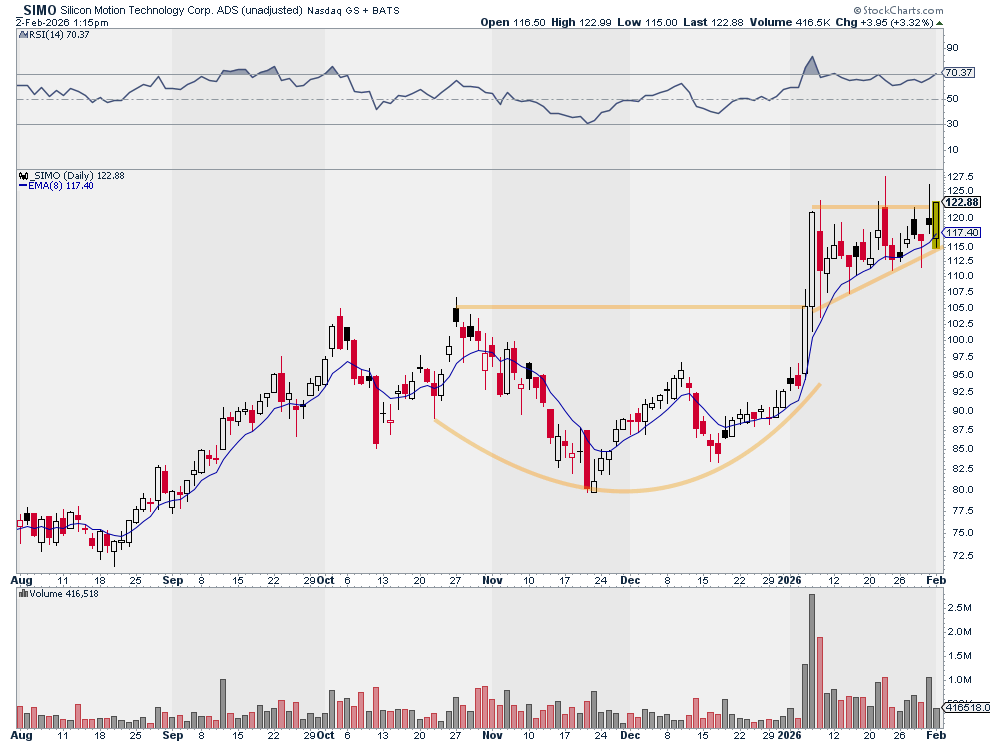
Task: Click the Volume 416,518 panel label
Action: (64, 594)
